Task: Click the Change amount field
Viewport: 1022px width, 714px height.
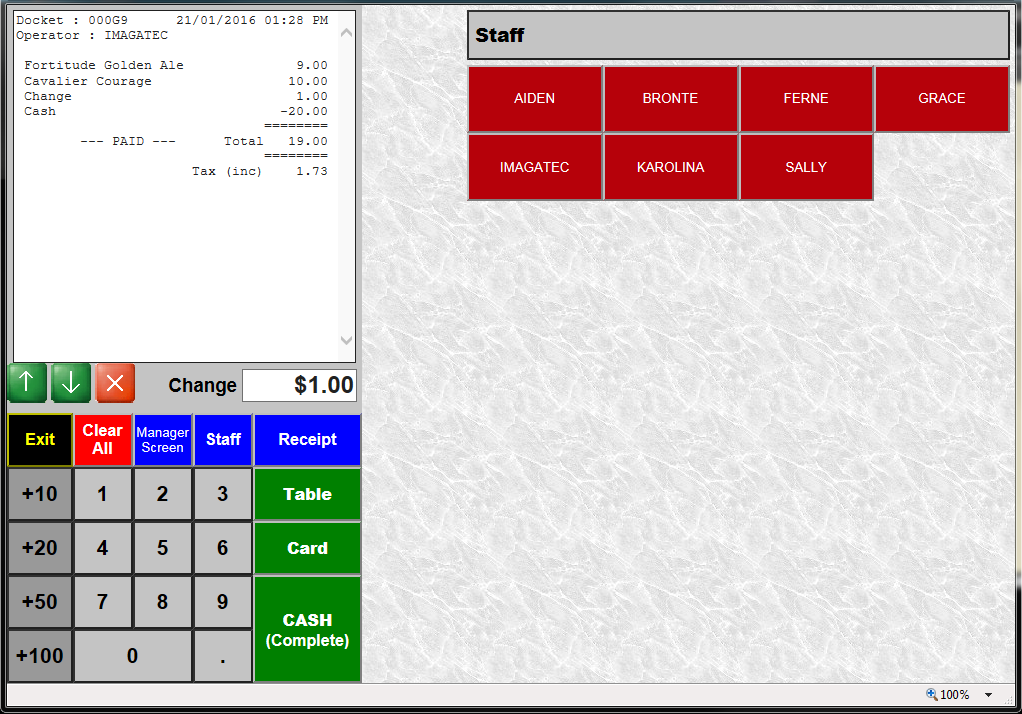Action: tap(299, 386)
